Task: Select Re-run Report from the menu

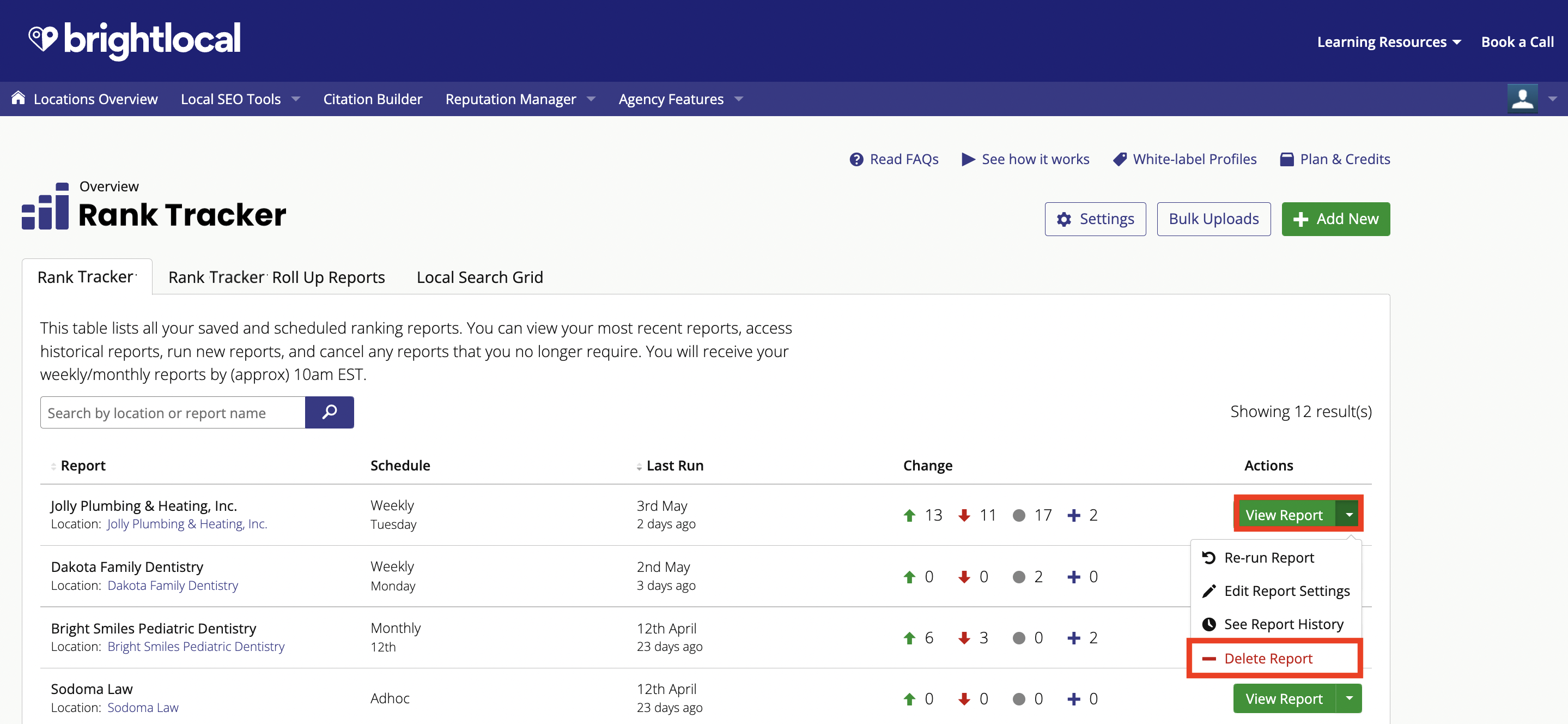Action: click(1276, 558)
